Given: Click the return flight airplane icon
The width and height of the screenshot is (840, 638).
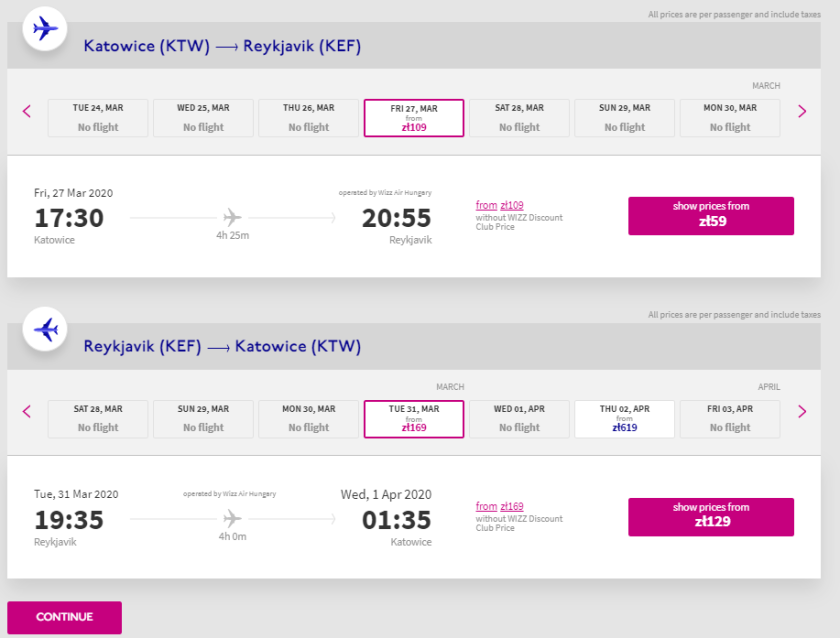Looking at the screenshot, I should pos(45,329).
